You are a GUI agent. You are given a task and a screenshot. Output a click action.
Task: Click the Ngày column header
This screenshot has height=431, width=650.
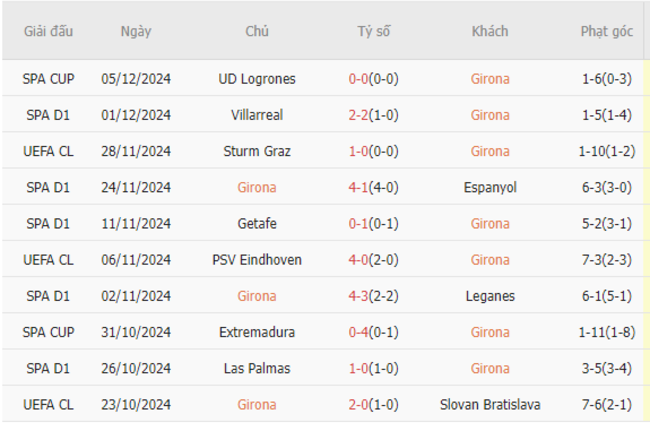(136, 31)
